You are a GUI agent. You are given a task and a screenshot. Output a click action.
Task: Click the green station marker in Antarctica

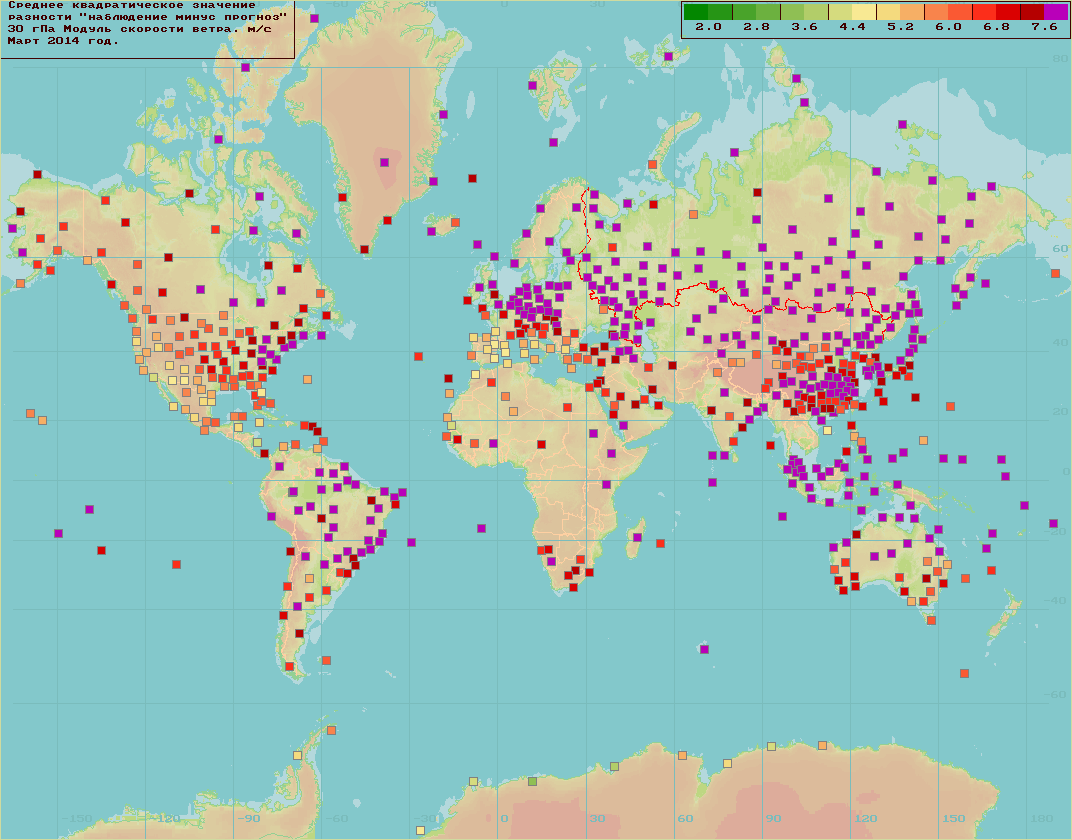(533, 781)
